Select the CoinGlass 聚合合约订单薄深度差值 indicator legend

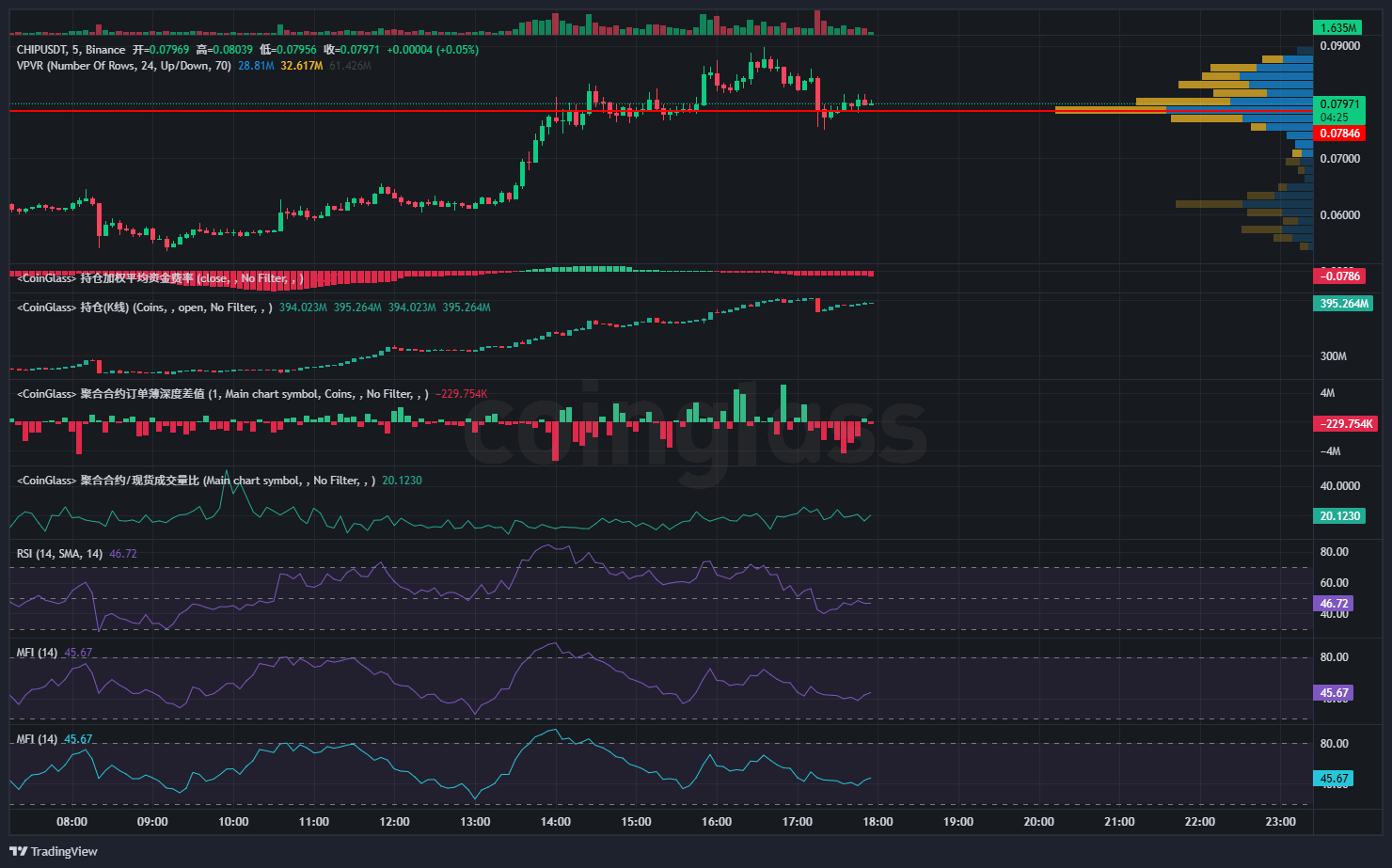[x=223, y=394]
